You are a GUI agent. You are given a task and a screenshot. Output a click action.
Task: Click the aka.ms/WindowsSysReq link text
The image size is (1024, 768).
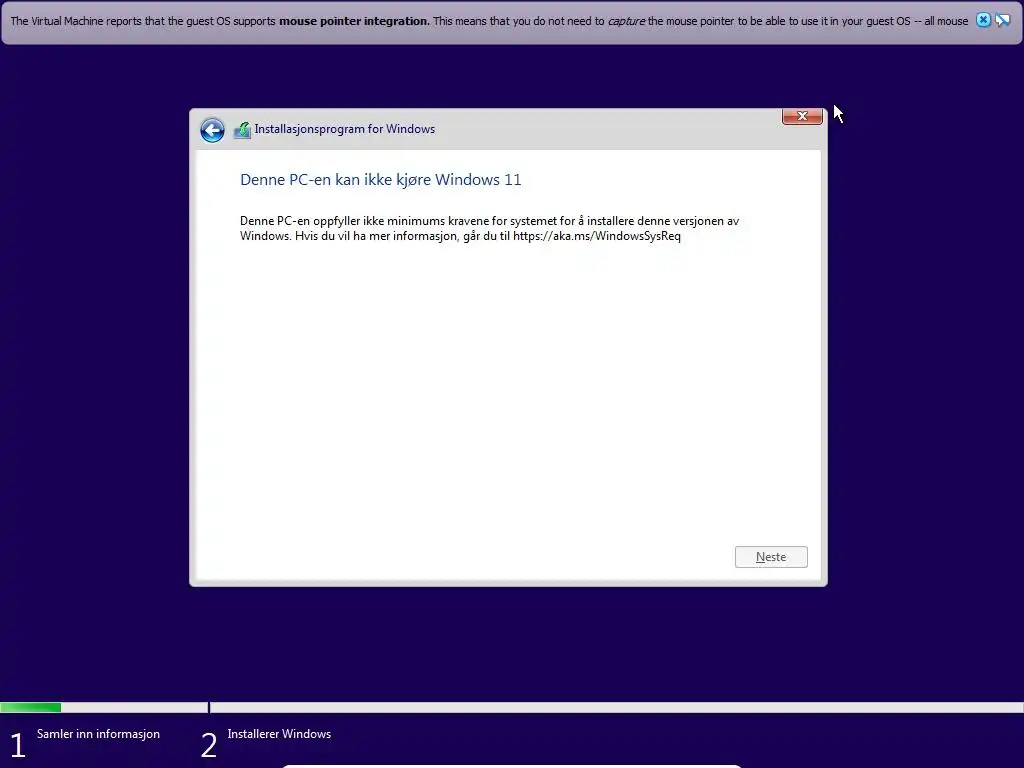click(597, 236)
